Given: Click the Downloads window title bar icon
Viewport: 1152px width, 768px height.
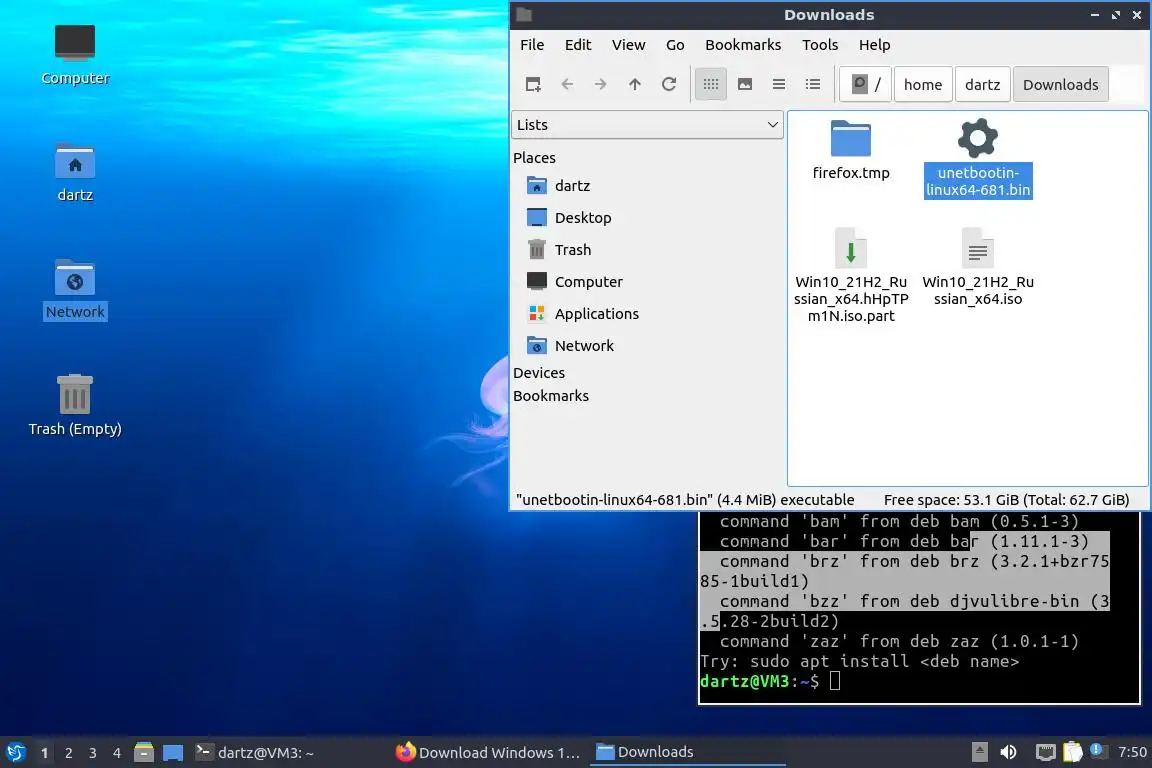Looking at the screenshot, I should point(524,15).
